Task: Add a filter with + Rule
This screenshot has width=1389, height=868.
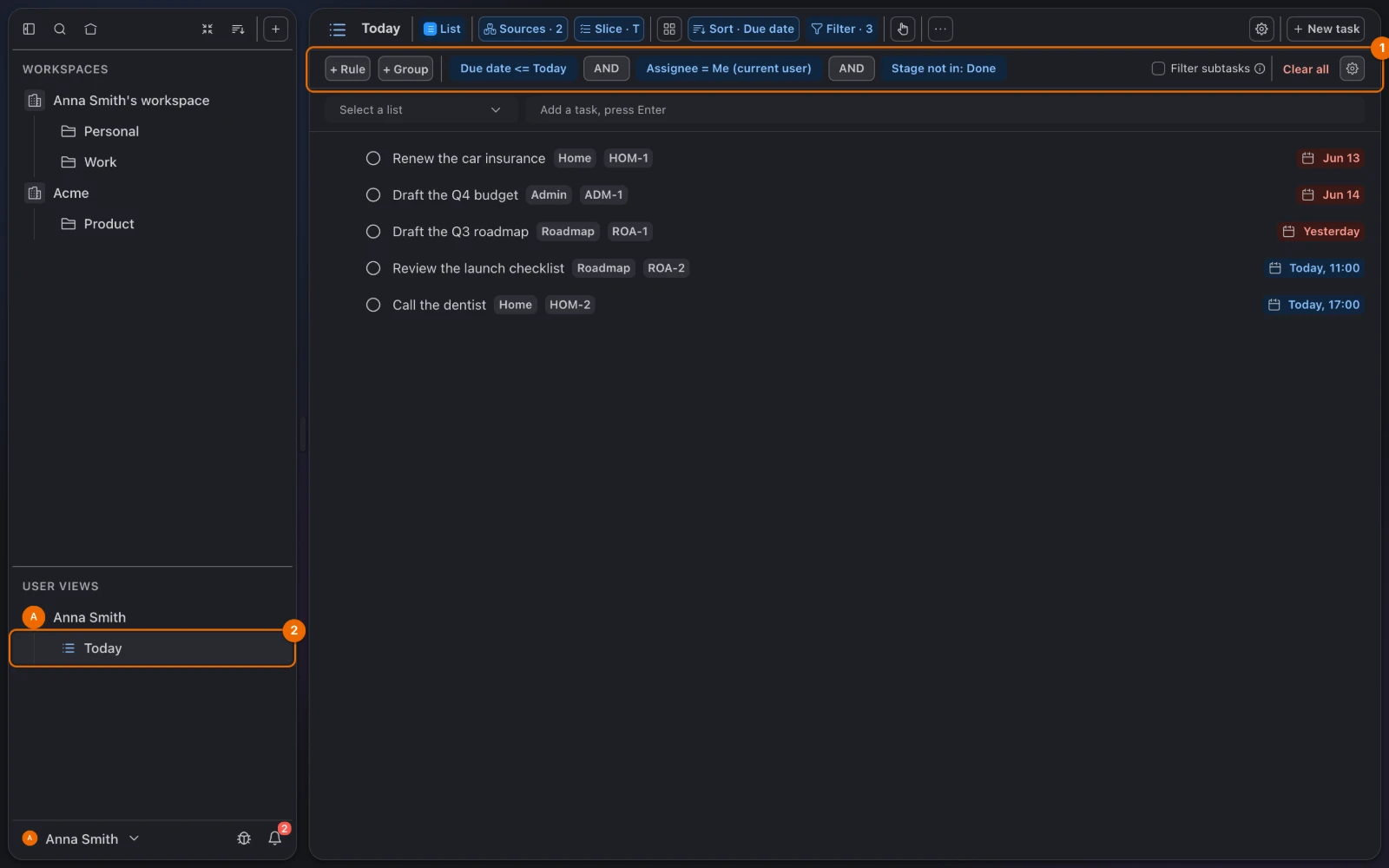Action: [x=347, y=69]
